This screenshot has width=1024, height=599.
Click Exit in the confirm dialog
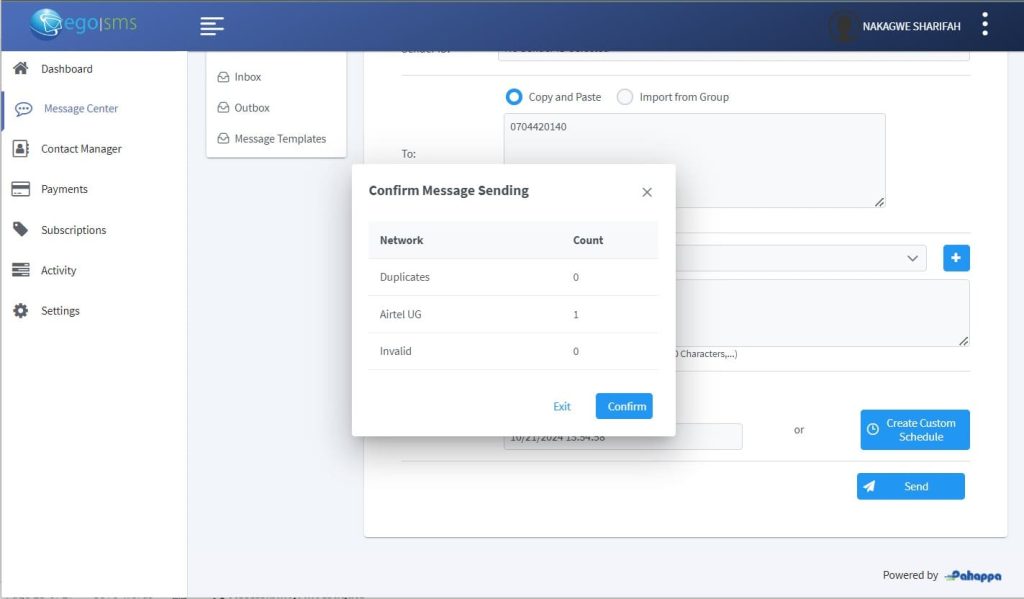(562, 406)
